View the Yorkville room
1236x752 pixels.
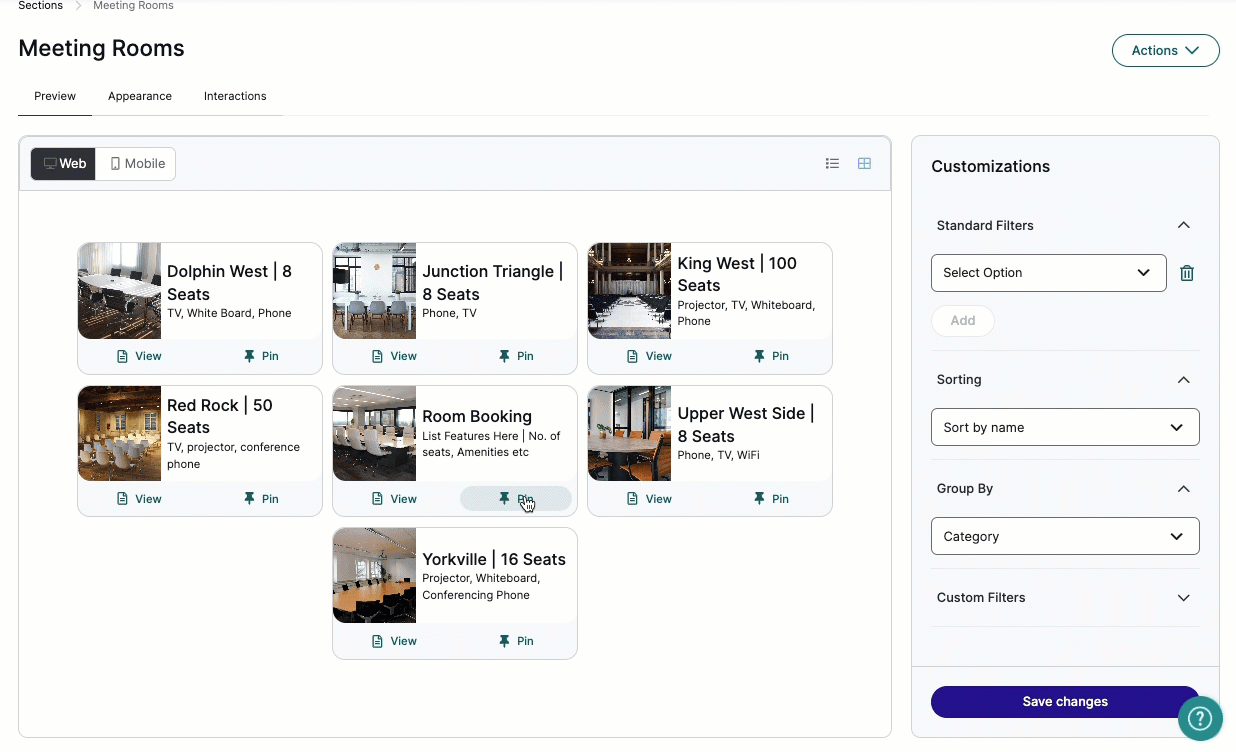pyautogui.click(x=394, y=641)
